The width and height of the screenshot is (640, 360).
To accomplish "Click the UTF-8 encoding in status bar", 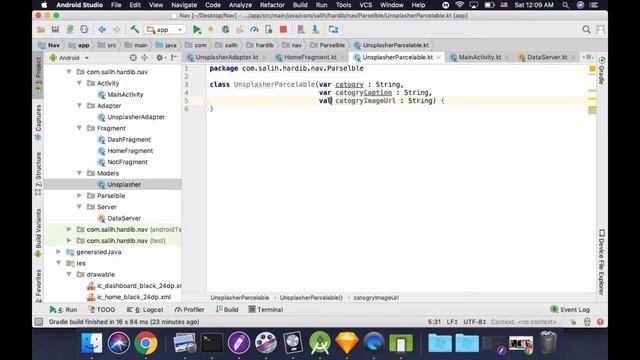I will [474, 322].
